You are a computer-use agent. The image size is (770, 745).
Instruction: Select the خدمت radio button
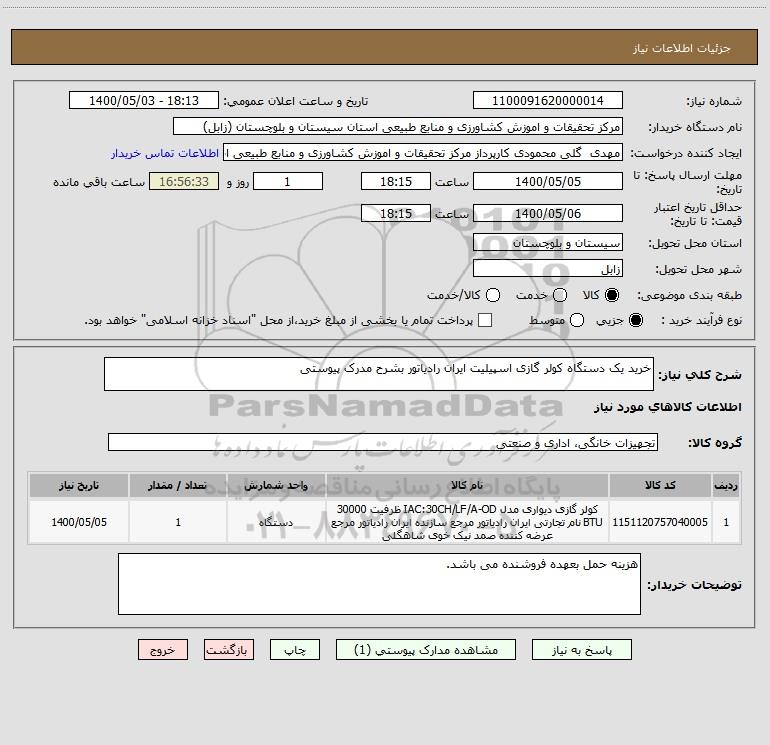[x=560, y=295]
